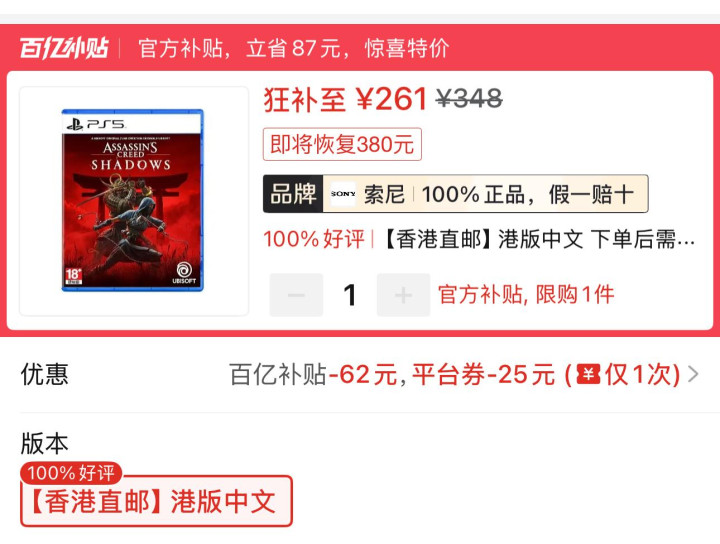
Task: Click the 狂补至 ¥261 price
Action: tap(346, 99)
